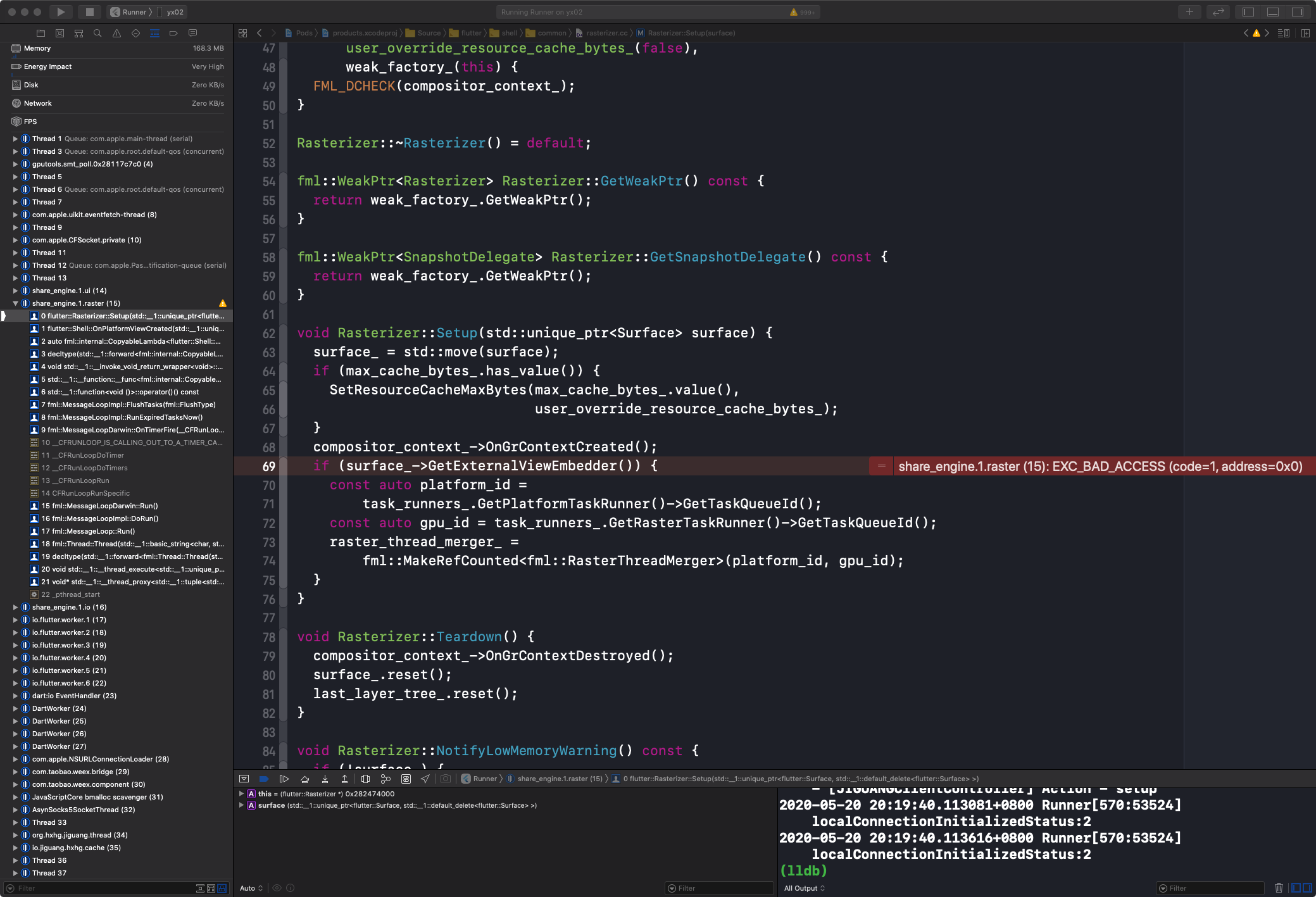Open the Breakpoint navigator icon
The height and width of the screenshot is (897, 1316).
173,33
